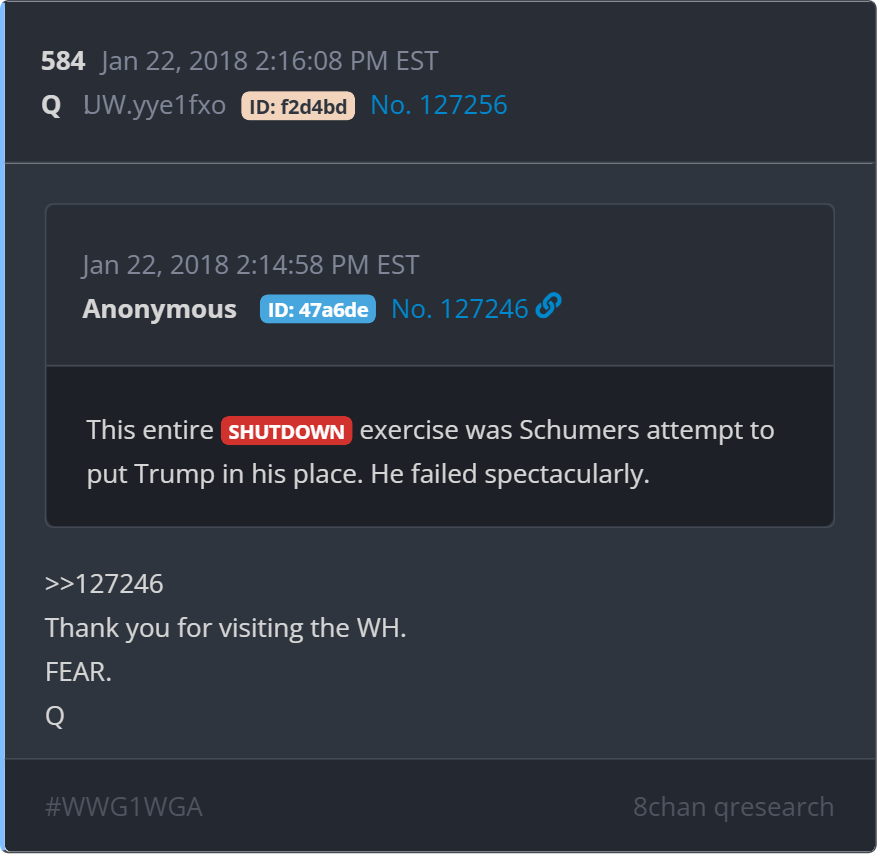
Task: Click the Anonymous poster name
Action: (x=160, y=309)
